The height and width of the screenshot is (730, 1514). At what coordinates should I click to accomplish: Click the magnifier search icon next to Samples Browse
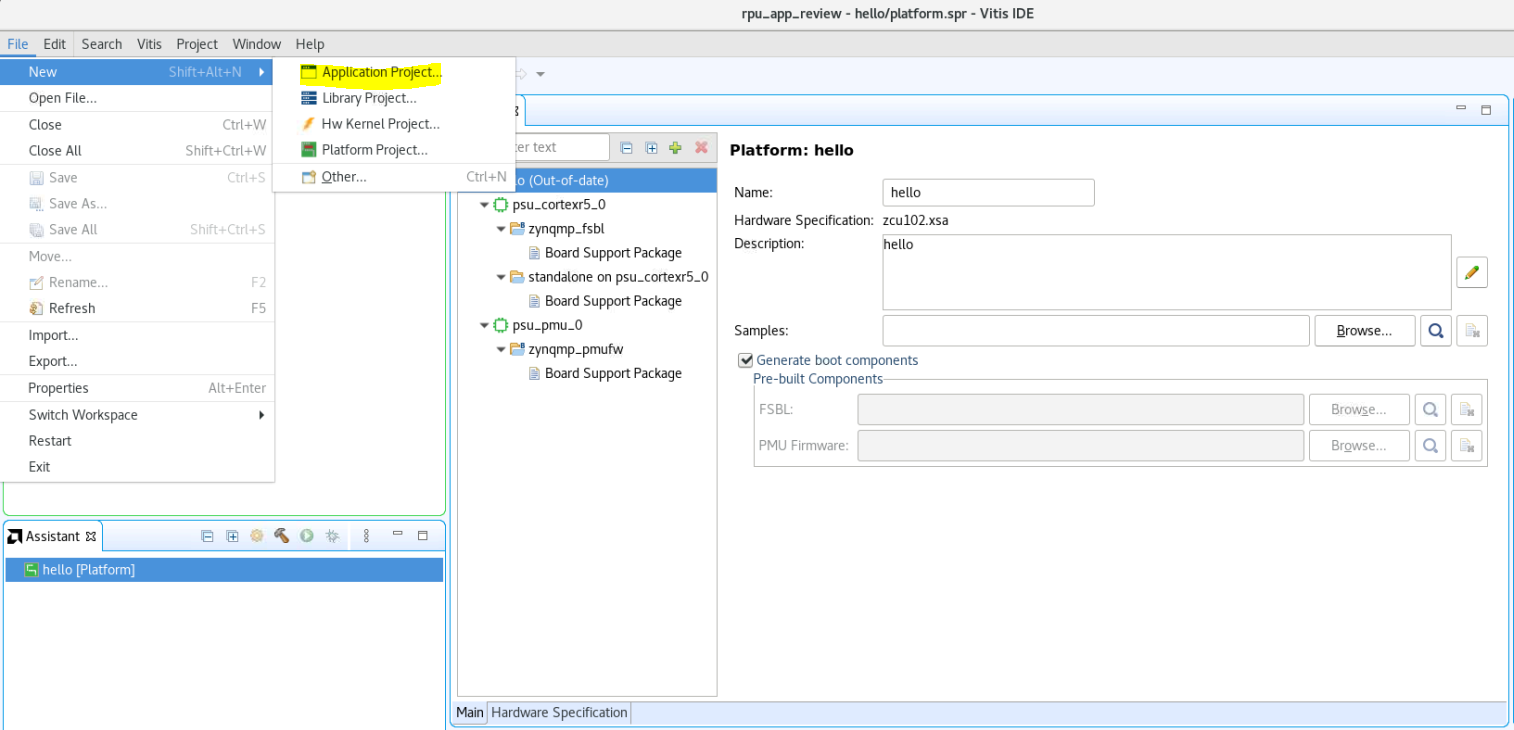[1436, 330]
